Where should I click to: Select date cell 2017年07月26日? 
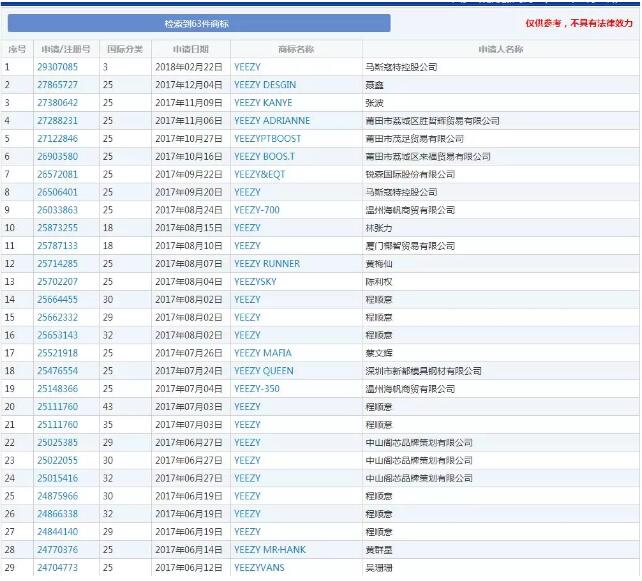pyautogui.click(x=189, y=353)
